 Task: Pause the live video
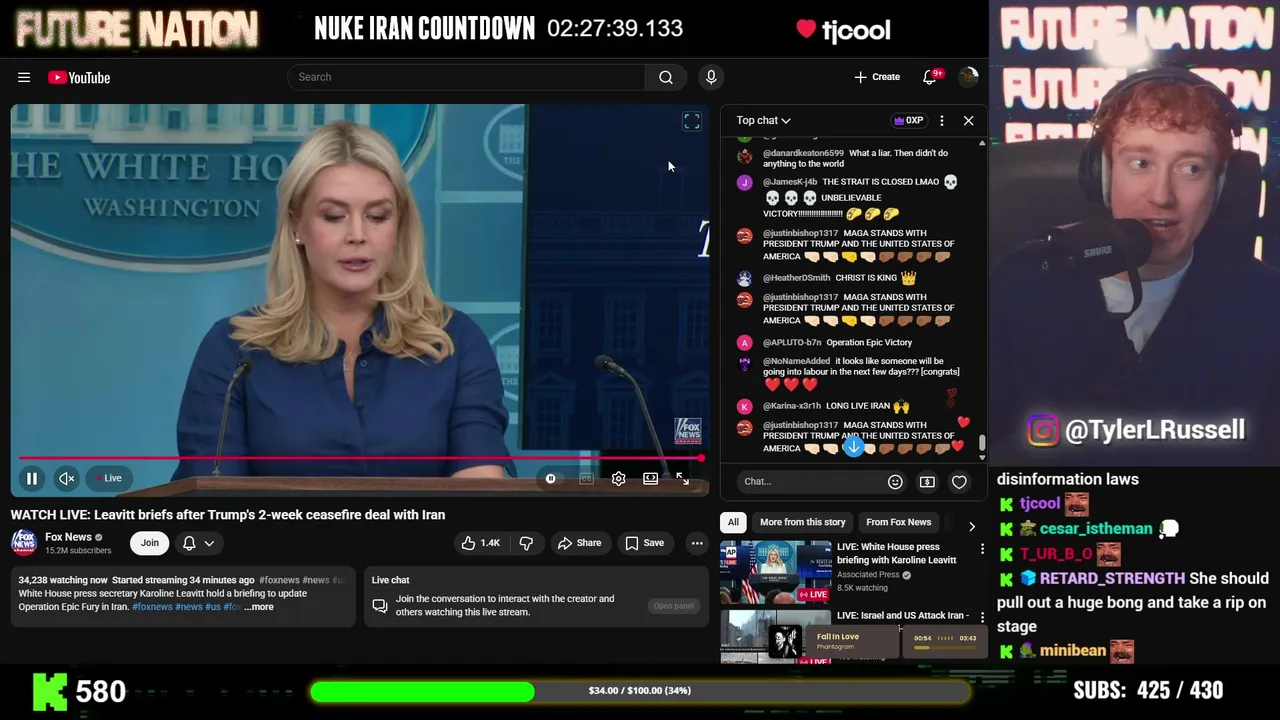point(31,478)
